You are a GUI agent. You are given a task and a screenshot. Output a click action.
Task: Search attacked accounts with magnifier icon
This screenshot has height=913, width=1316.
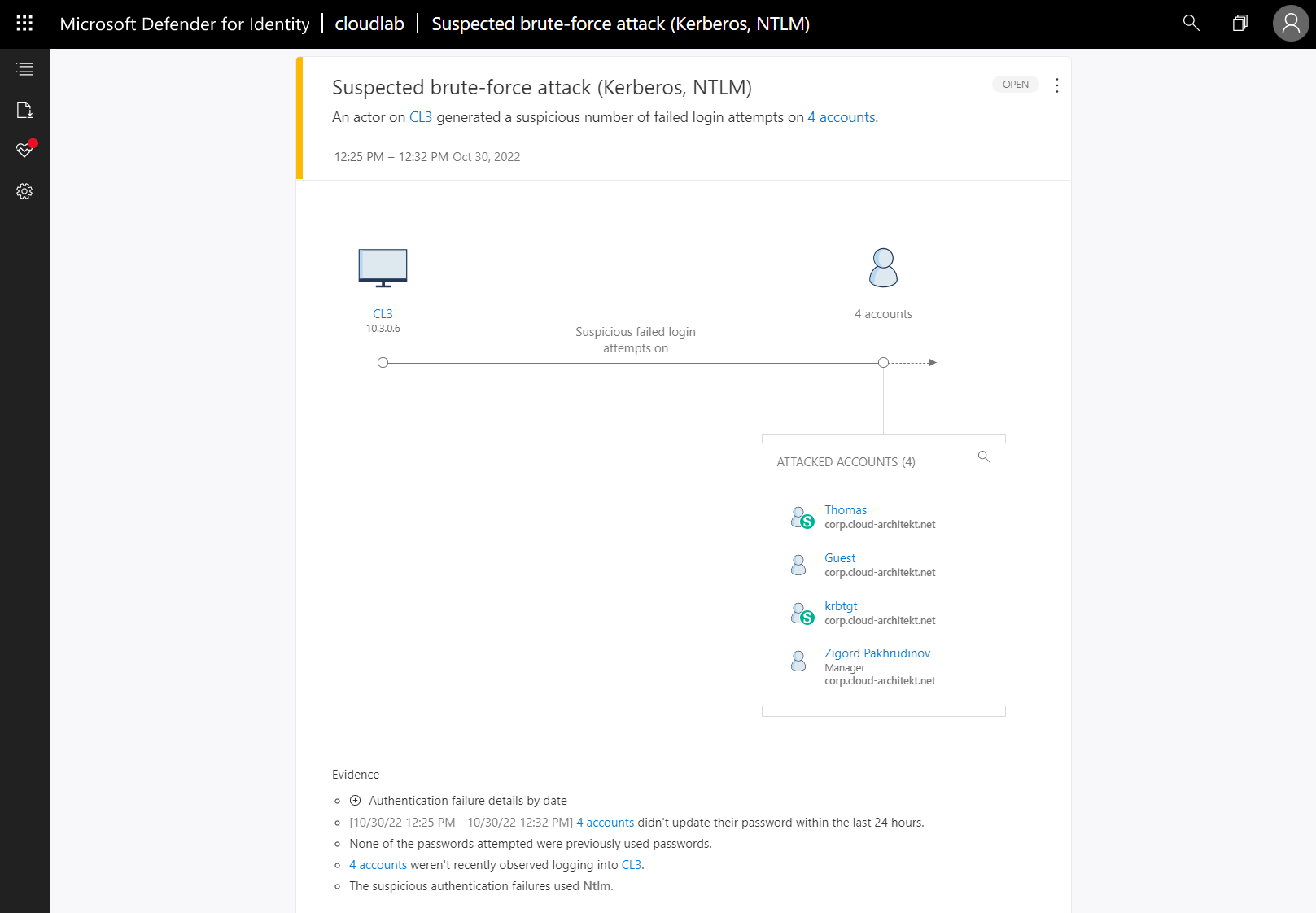(984, 457)
